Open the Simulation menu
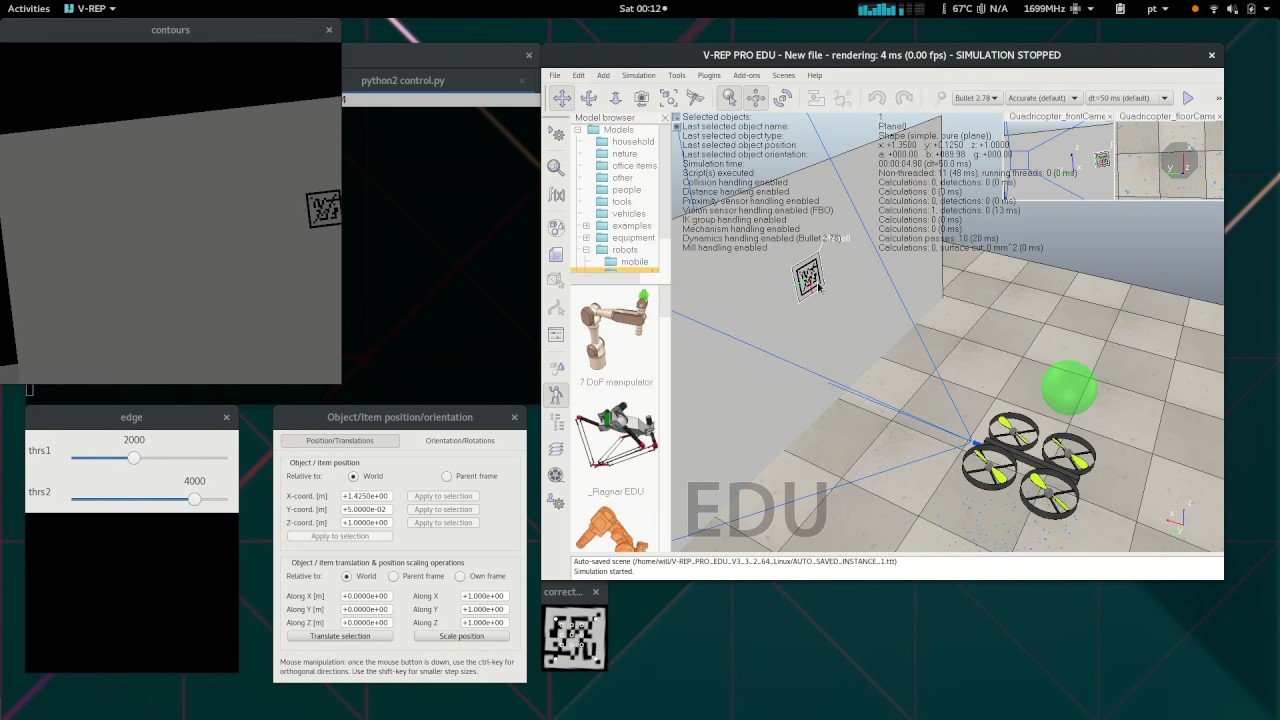1280x720 pixels. (x=638, y=75)
